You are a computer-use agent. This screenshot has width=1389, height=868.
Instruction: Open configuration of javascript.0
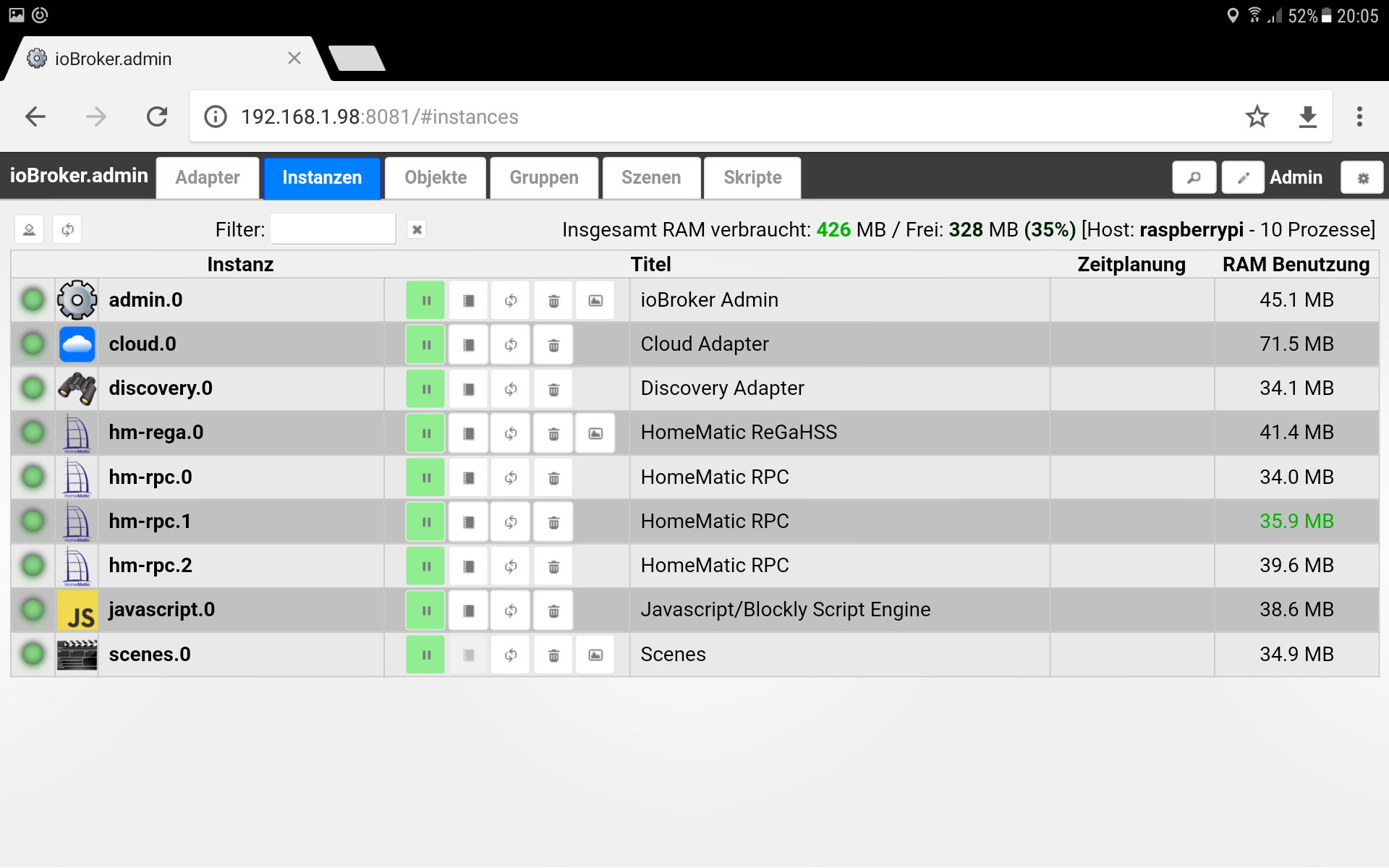468,610
